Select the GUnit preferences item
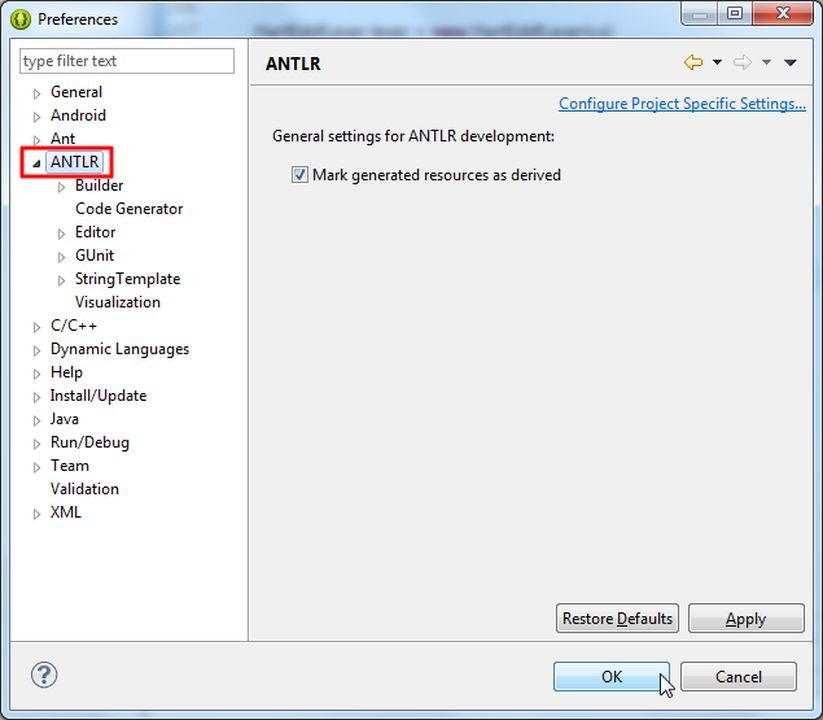The image size is (823, 720). 94,255
